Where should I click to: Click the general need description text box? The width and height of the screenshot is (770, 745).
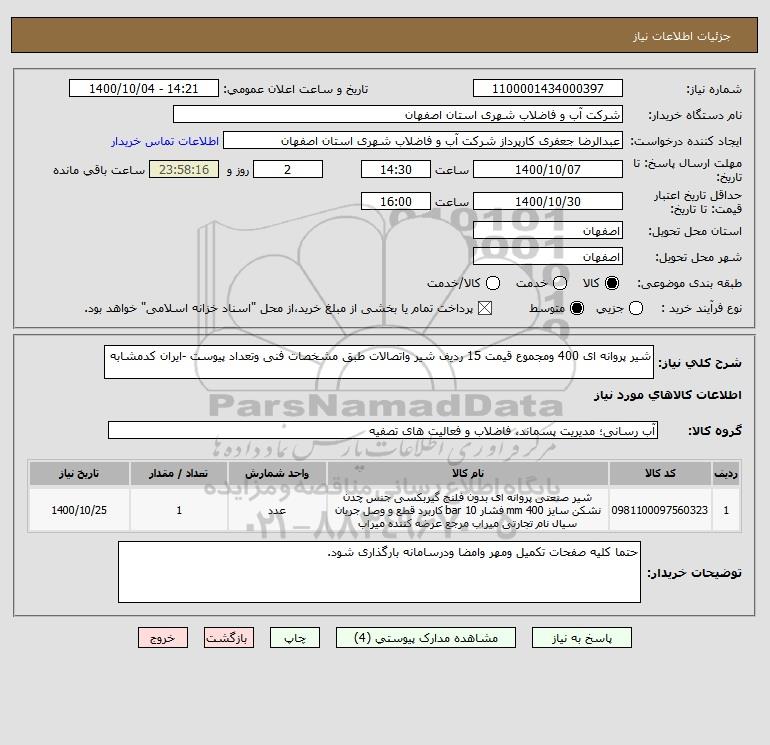tap(379, 362)
